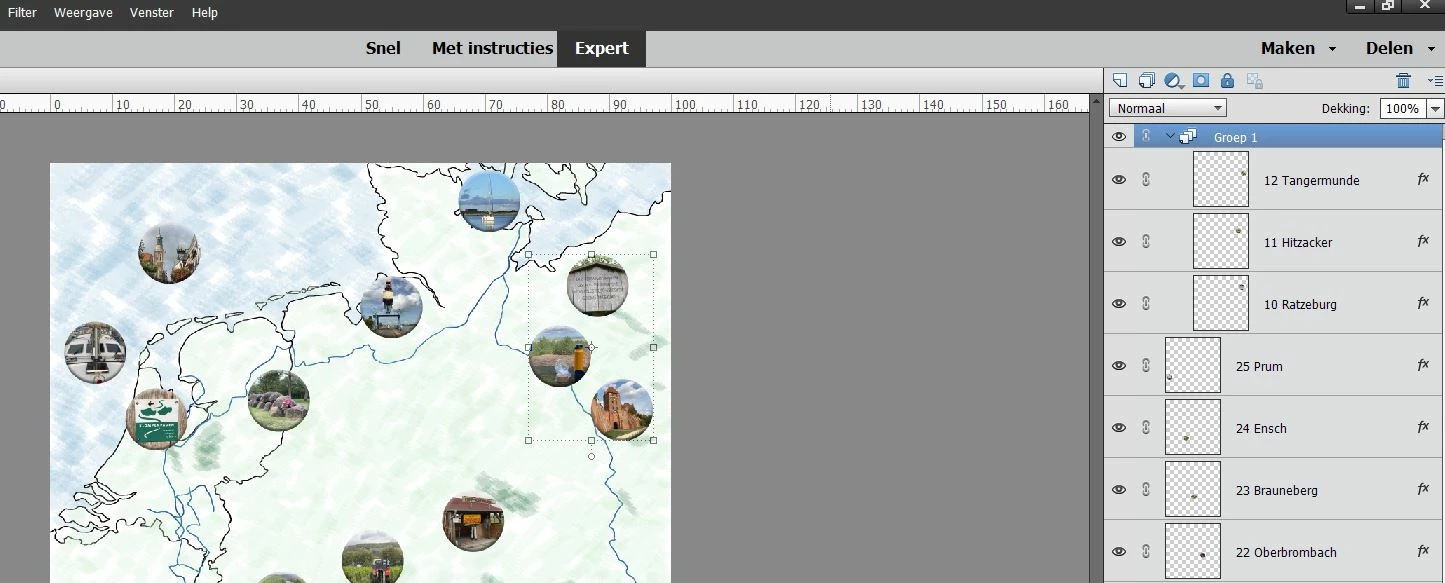1445x583 pixels.
Task: Click the link icon on 23 Brauneberg layer
Action: (x=1146, y=490)
